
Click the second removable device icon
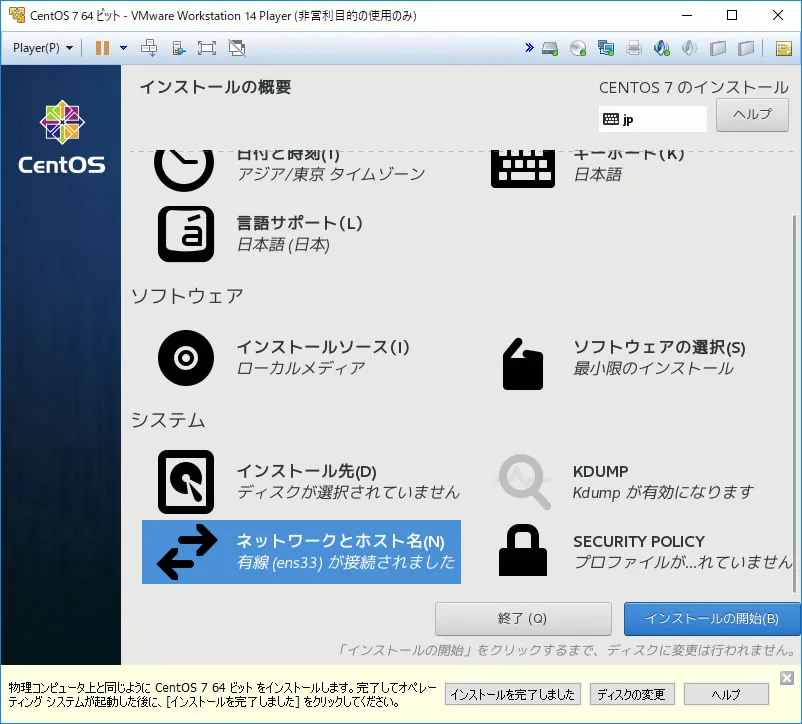(746, 49)
